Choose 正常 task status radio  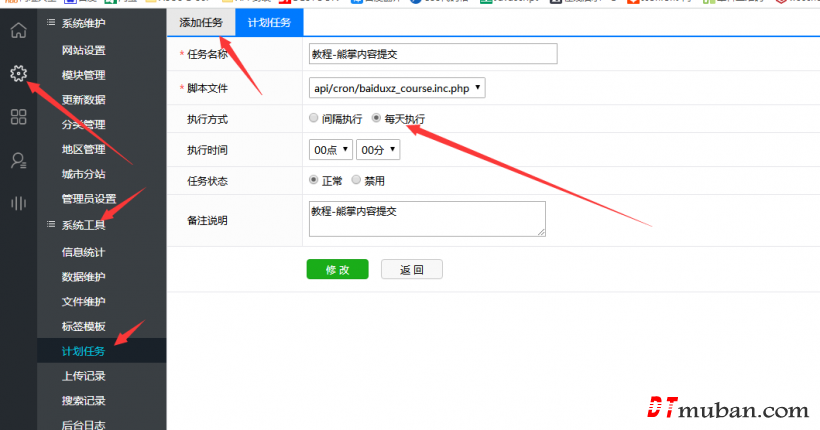pos(315,181)
